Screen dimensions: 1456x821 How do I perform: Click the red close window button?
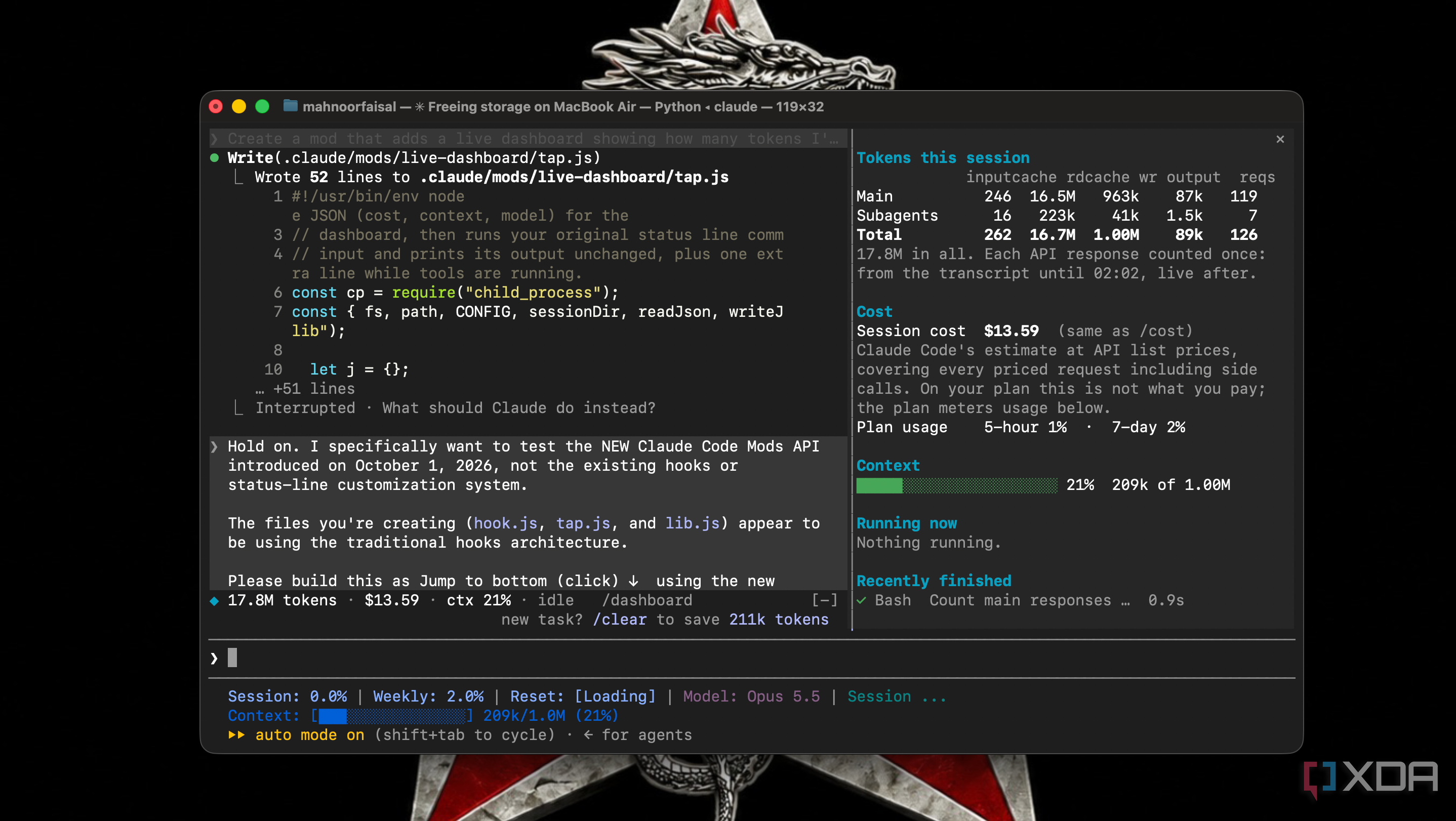click(x=215, y=106)
